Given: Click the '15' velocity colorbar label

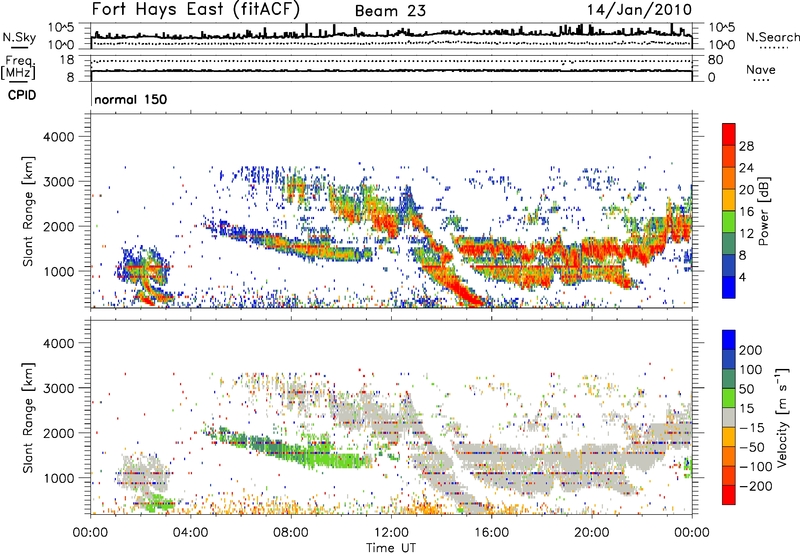Looking at the screenshot, I should click(x=746, y=409).
